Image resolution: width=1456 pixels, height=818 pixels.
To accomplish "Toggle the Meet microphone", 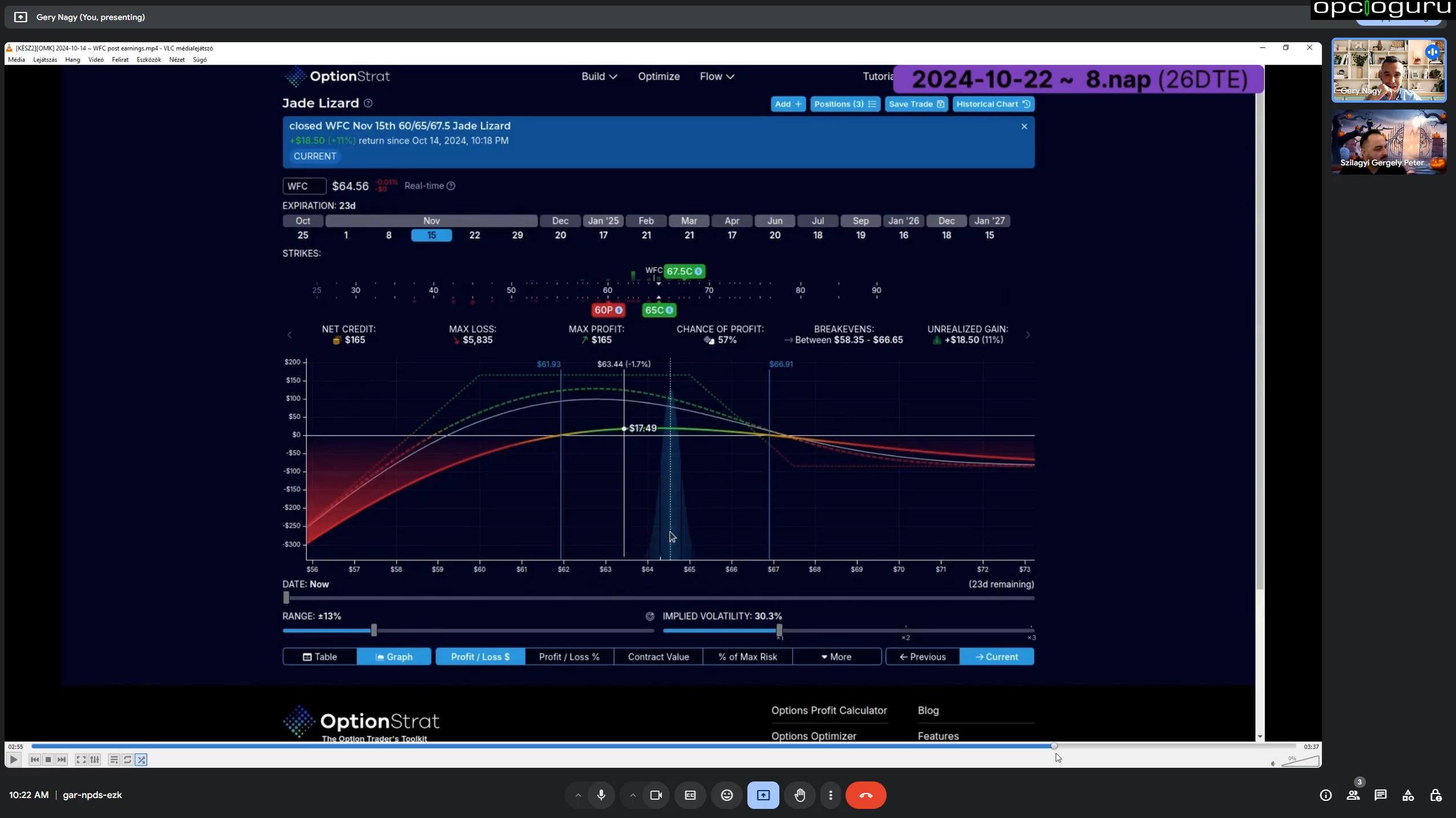I will click(601, 795).
